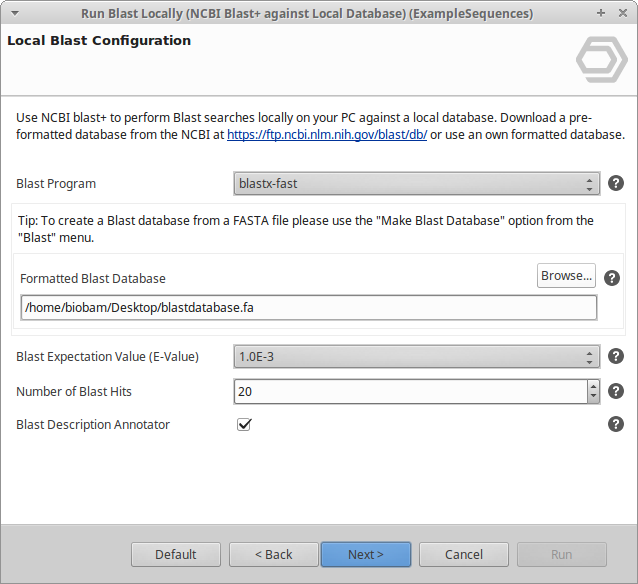The height and width of the screenshot is (584, 638).
Task: Toggle the Blast Description Annotator checkbox
Action: 244,424
